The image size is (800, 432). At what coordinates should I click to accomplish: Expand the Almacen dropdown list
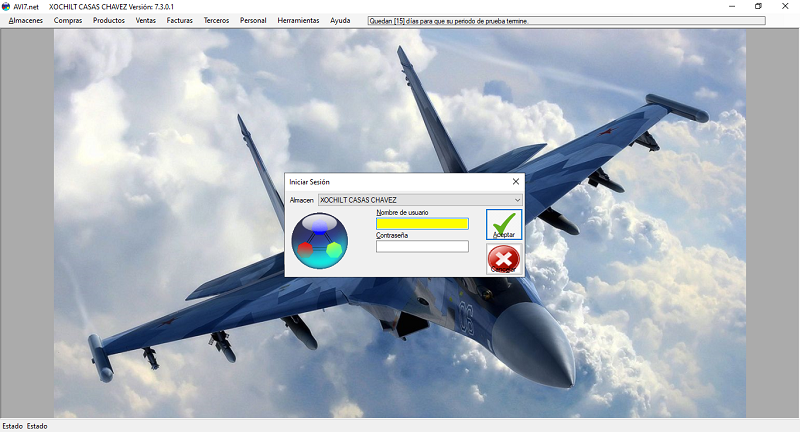pyautogui.click(x=517, y=200)
